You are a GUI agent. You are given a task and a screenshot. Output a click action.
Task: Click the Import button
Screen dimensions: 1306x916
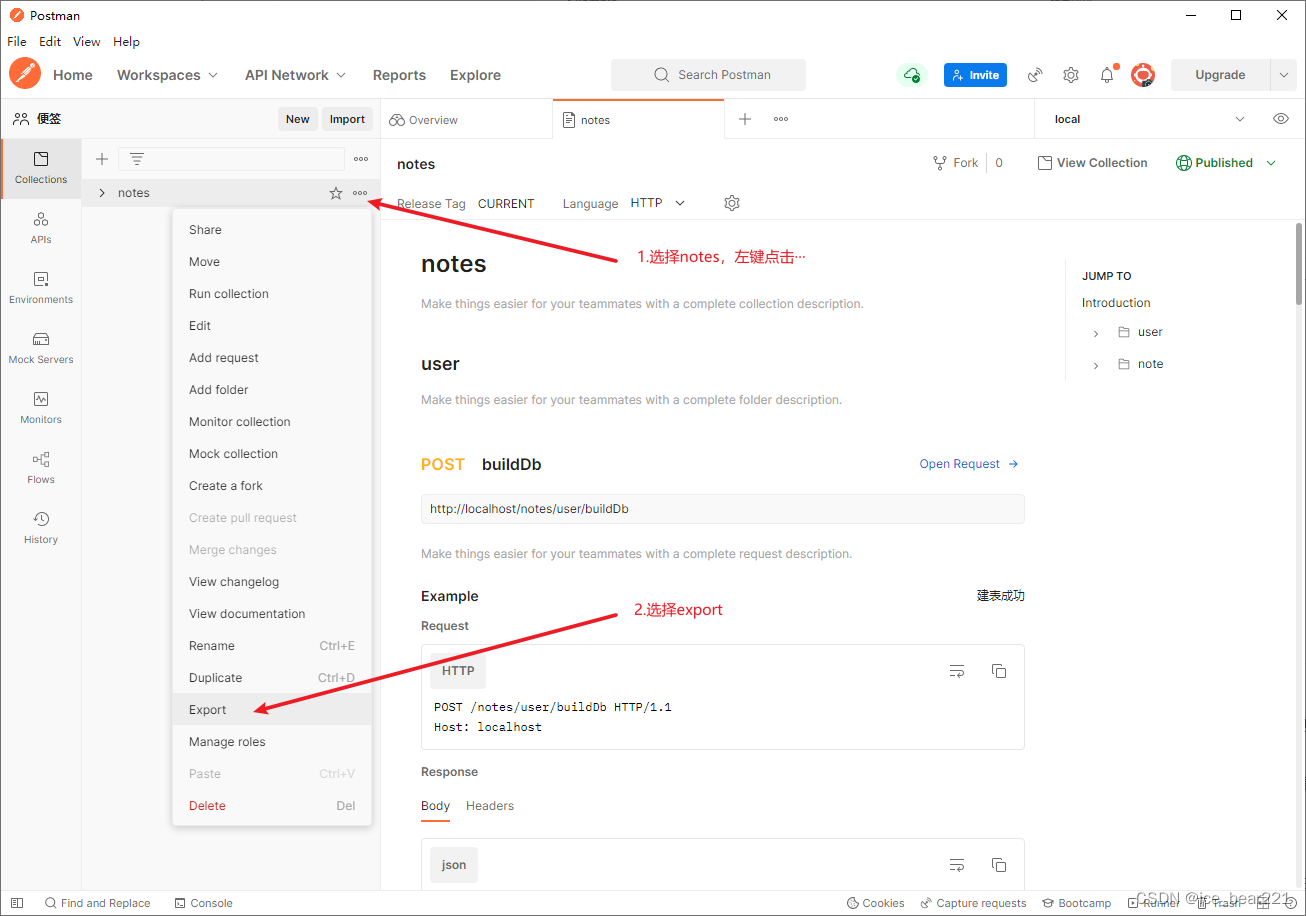[x=347, y=119]
